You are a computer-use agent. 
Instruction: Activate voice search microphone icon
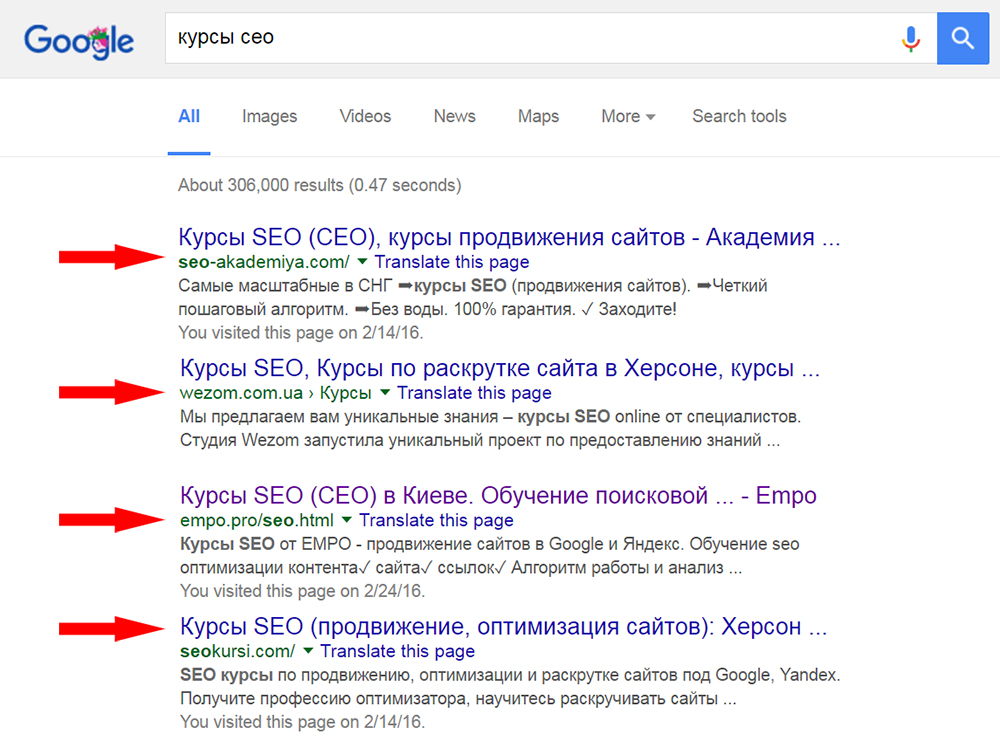coord(910,39)
